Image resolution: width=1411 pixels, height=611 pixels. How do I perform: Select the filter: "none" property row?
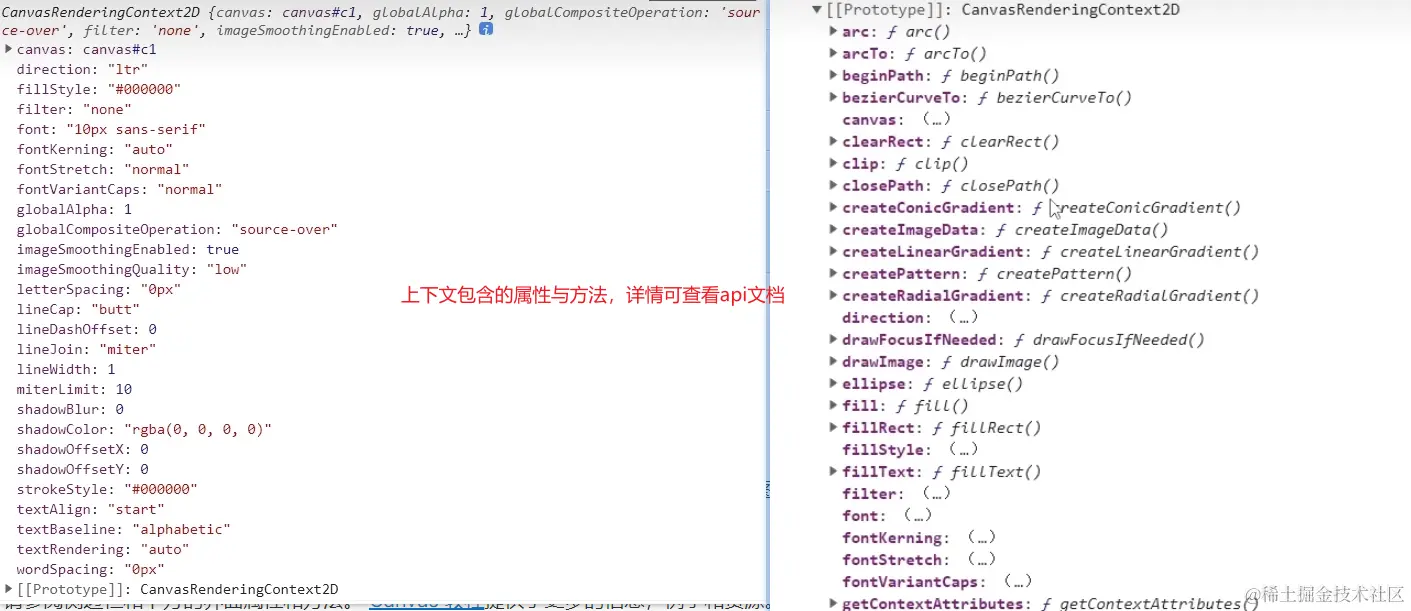click(74, 109)
